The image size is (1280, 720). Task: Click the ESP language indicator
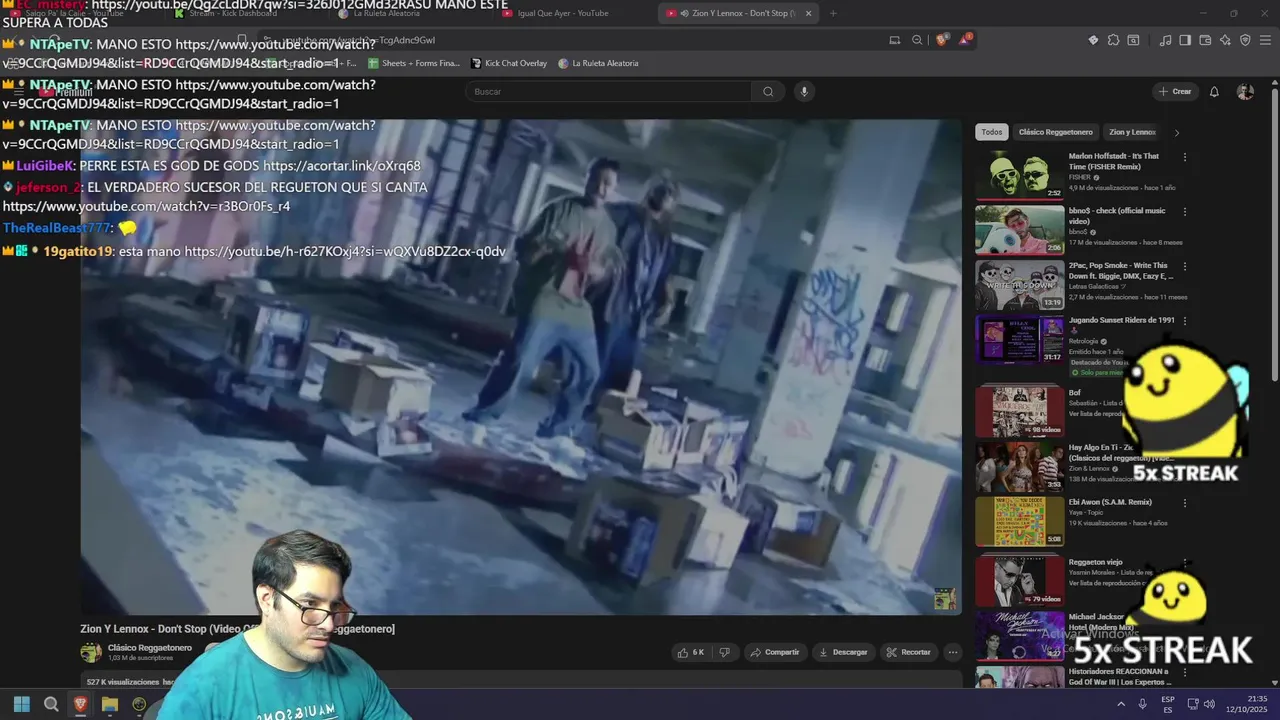coord(1167,704)
